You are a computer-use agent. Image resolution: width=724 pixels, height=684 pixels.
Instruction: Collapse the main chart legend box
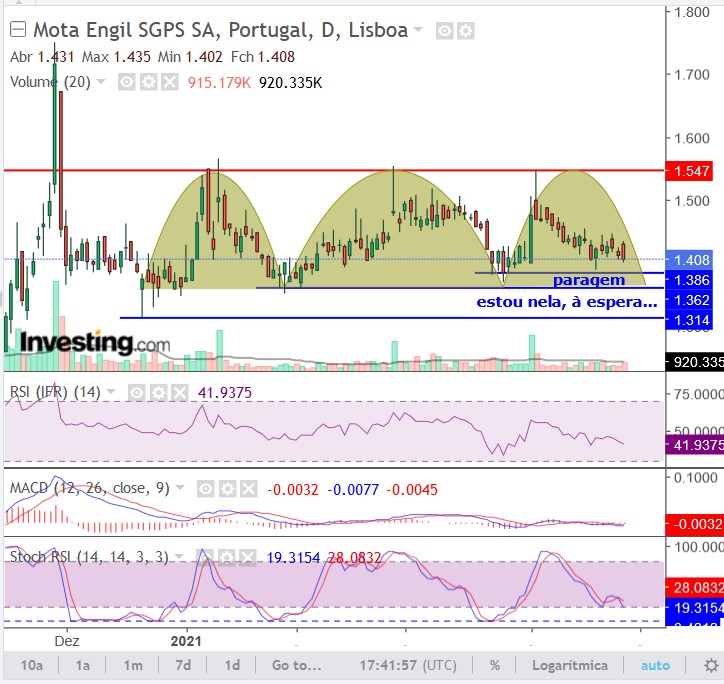pos(18,30)
